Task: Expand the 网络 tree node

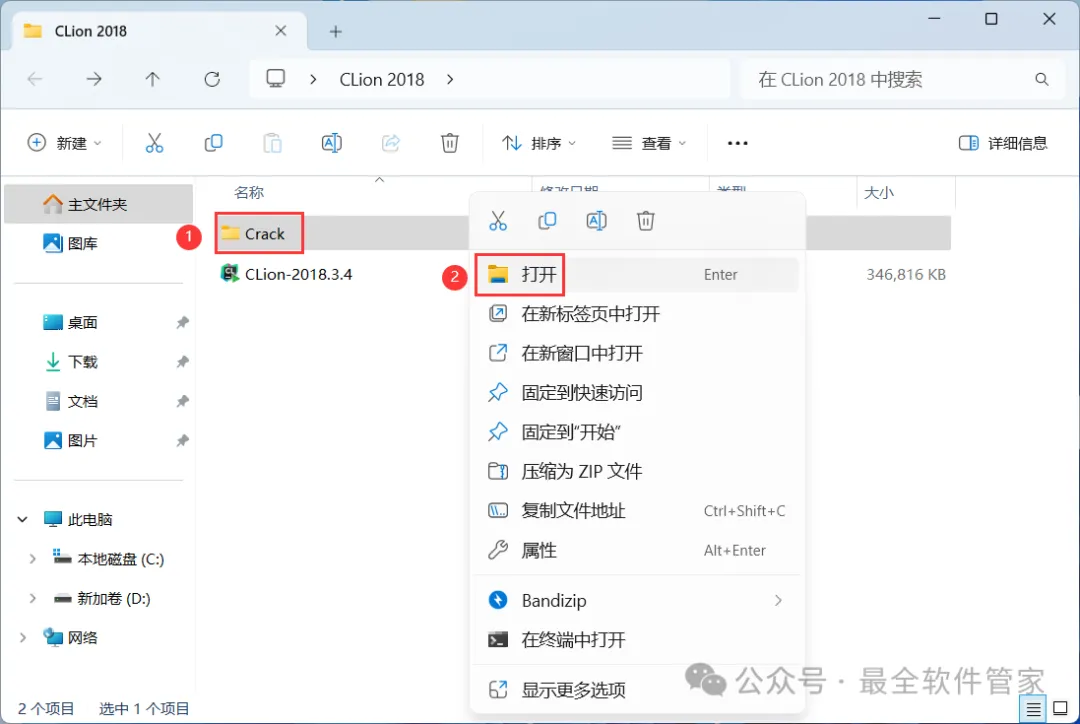Action: point(22,638)
